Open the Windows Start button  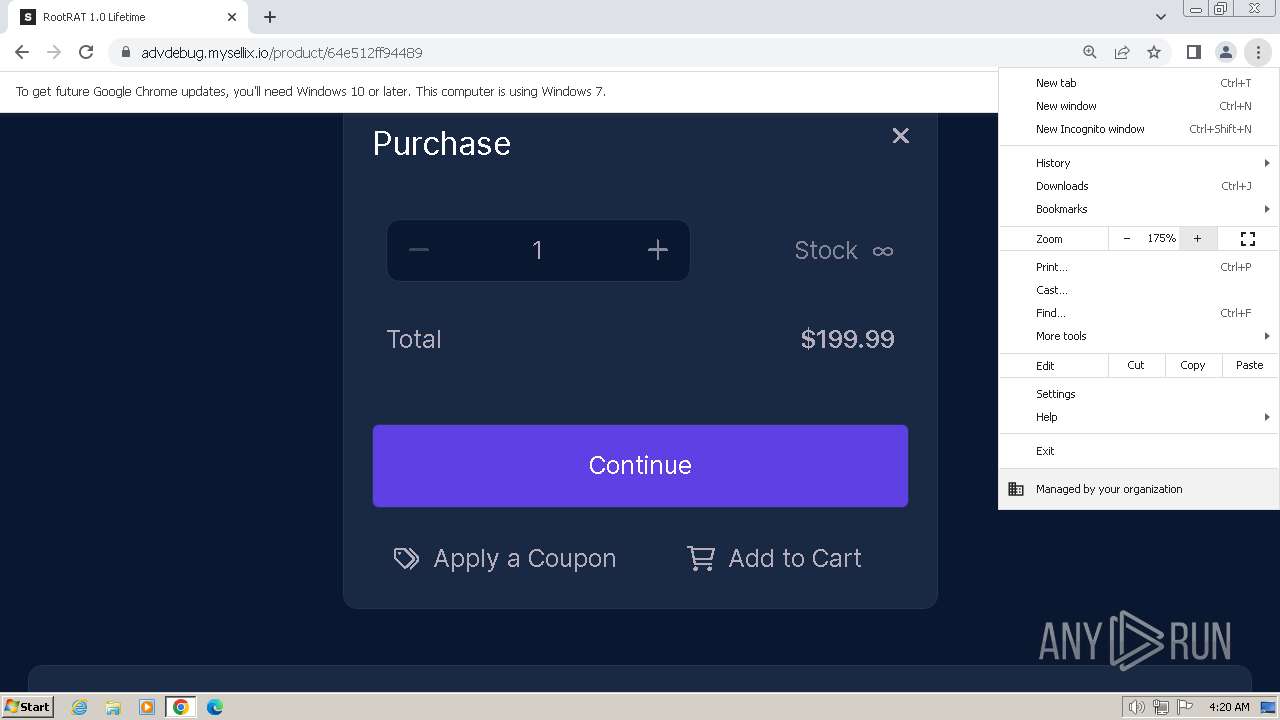pyautogui.click(x=27, y=706)
